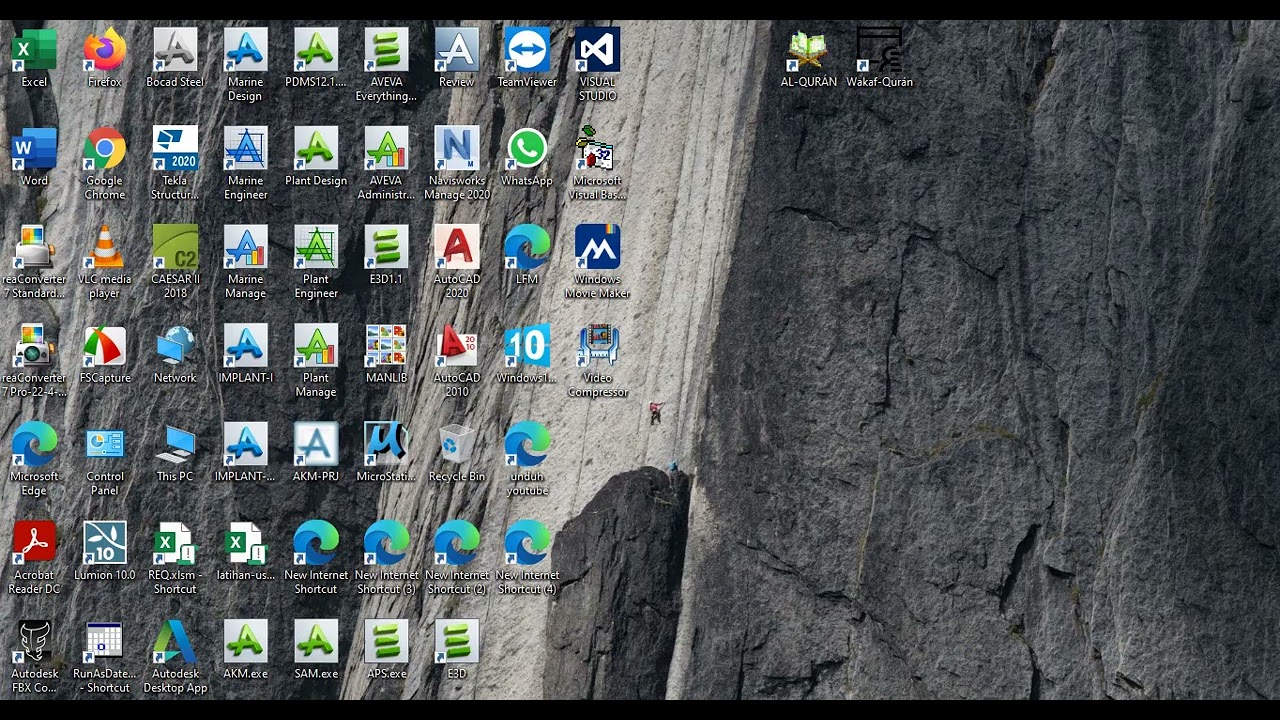Click the New Internet Shortcut (2) icon

pyautogui.click(x=457, y=543)
